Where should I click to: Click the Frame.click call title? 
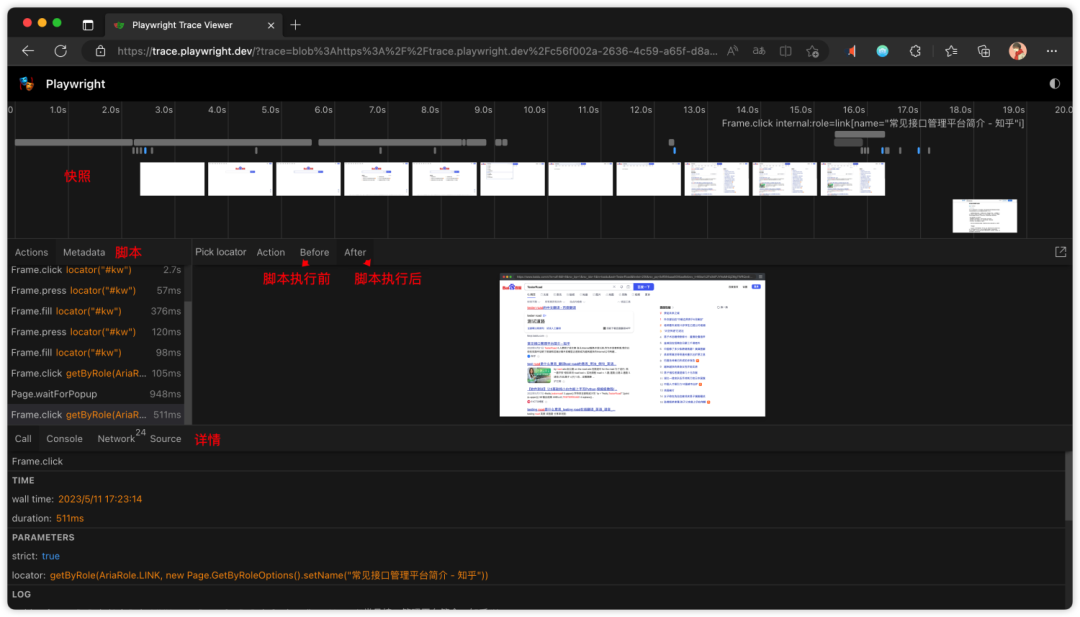pyautogui.click(x=37, y=461)
